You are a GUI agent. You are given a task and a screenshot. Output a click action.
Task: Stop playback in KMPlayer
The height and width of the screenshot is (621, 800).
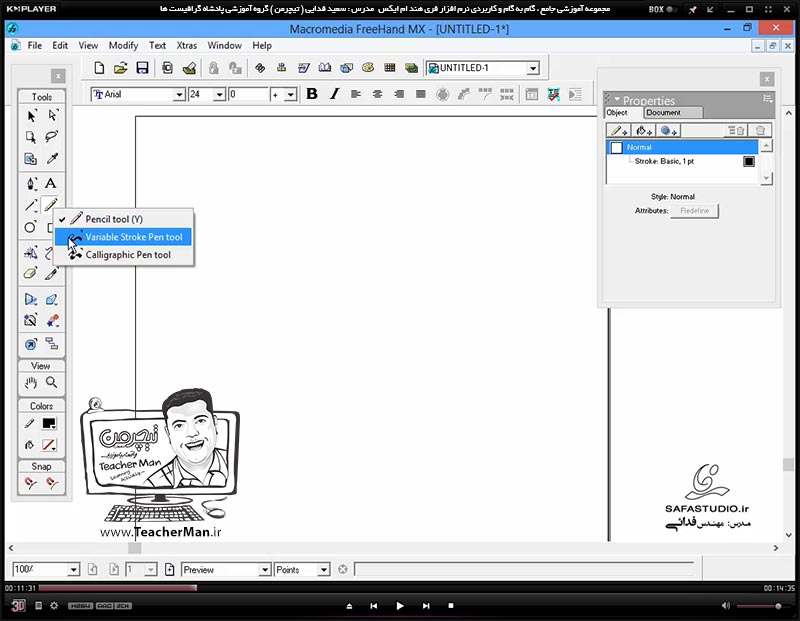(x=451, y=606)
